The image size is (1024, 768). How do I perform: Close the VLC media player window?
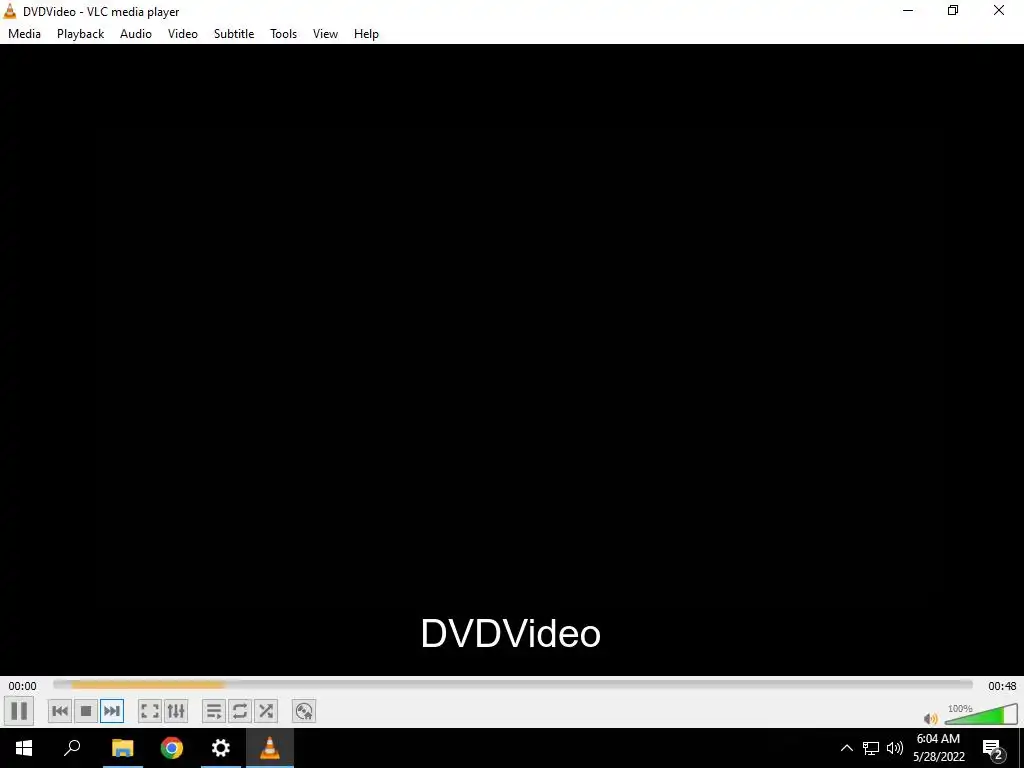(x=999, y=10)
